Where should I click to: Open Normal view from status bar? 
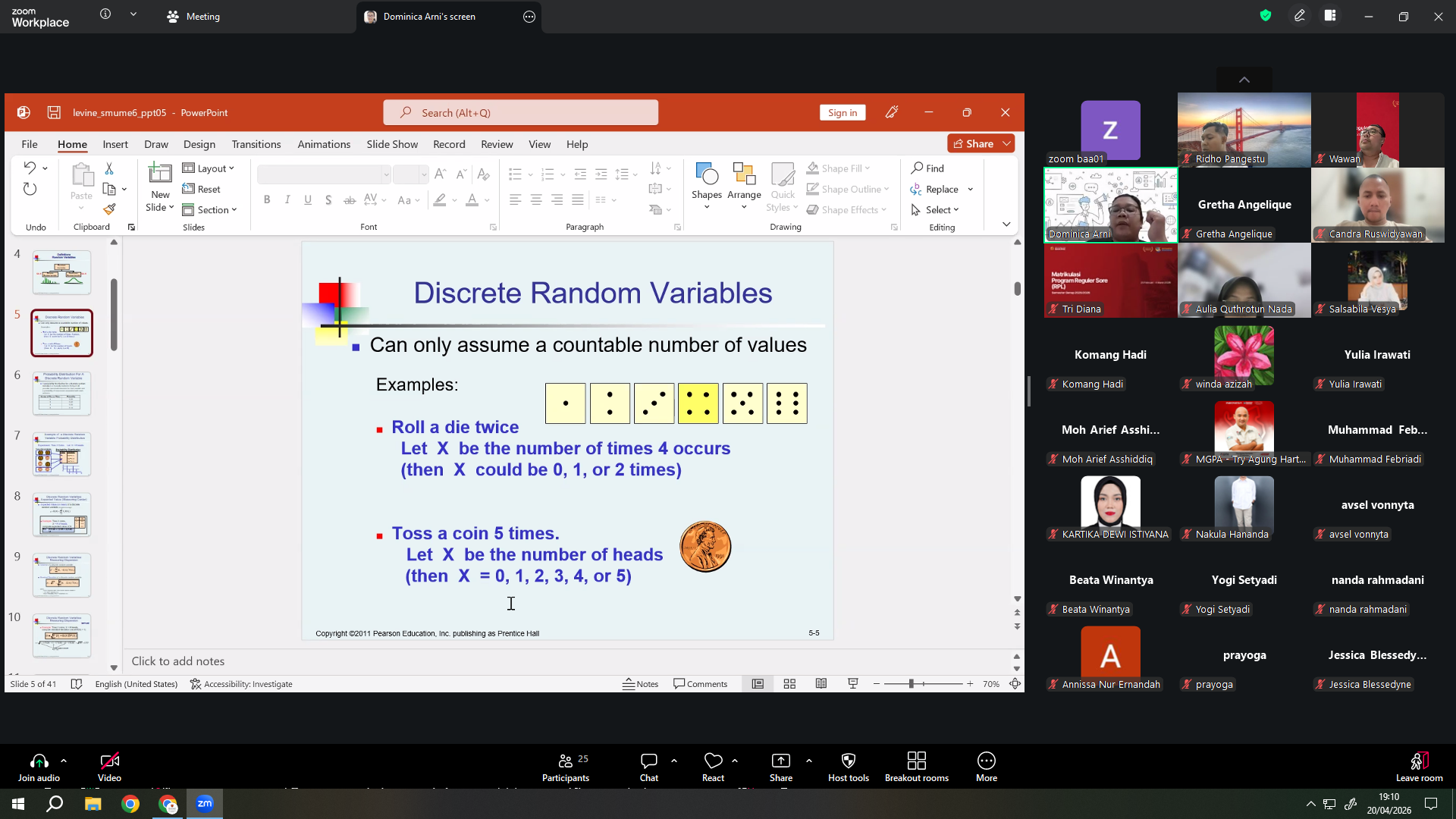point(758,684)
